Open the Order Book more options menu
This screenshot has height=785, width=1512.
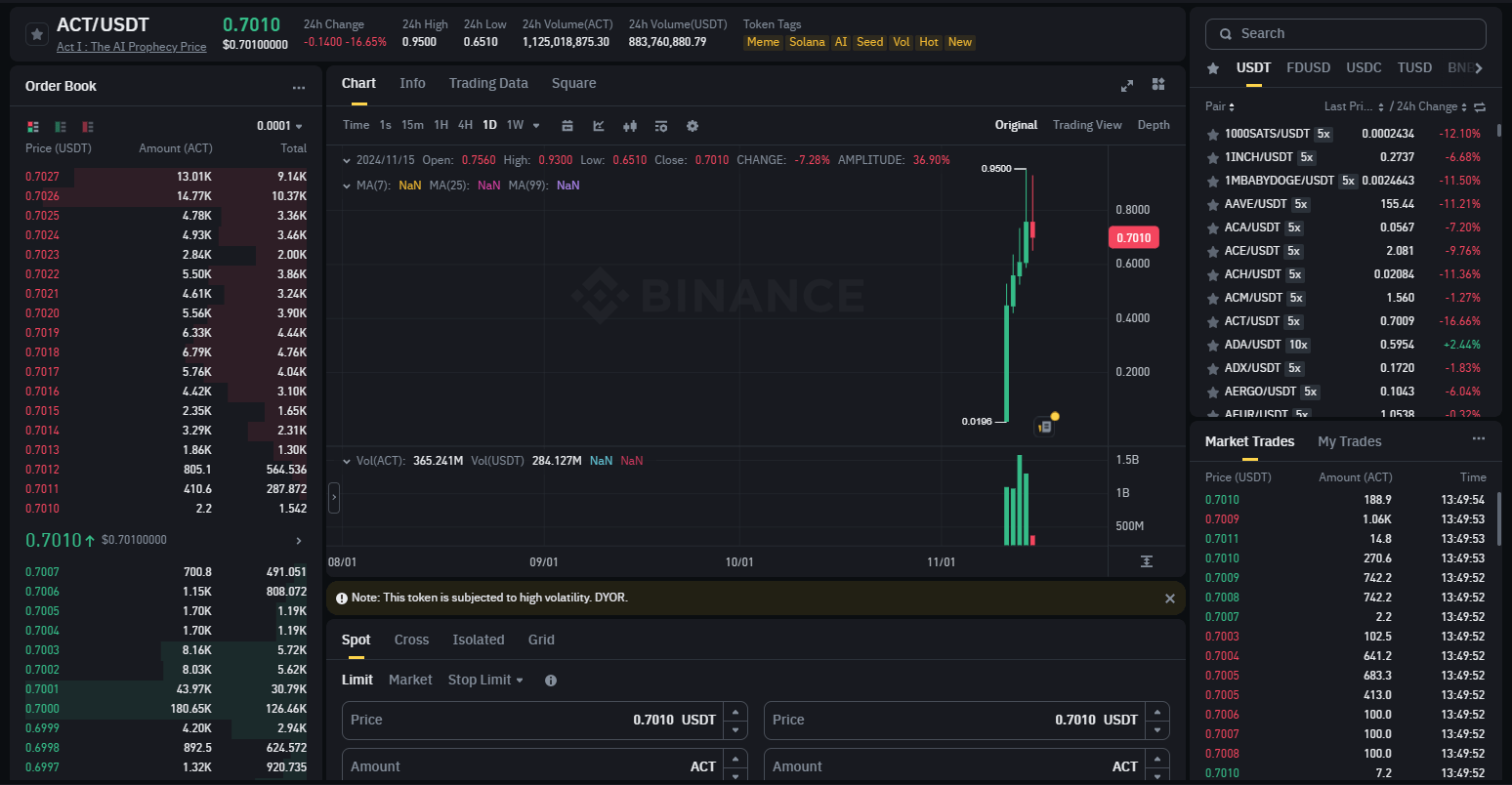tap(299, 87)
